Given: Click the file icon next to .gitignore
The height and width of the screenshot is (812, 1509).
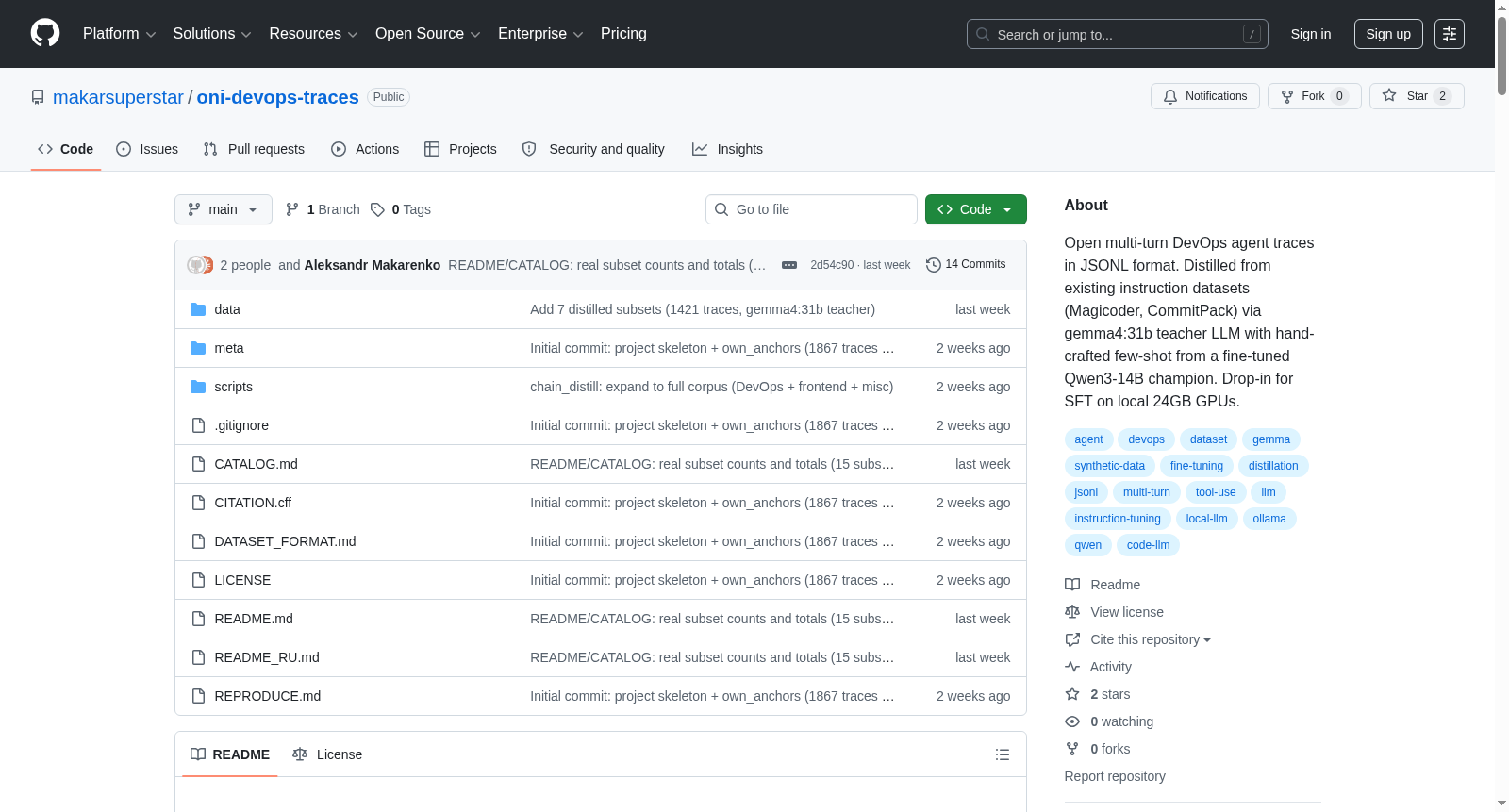Looking at the screenshot, I should click(x=198, y=425).
